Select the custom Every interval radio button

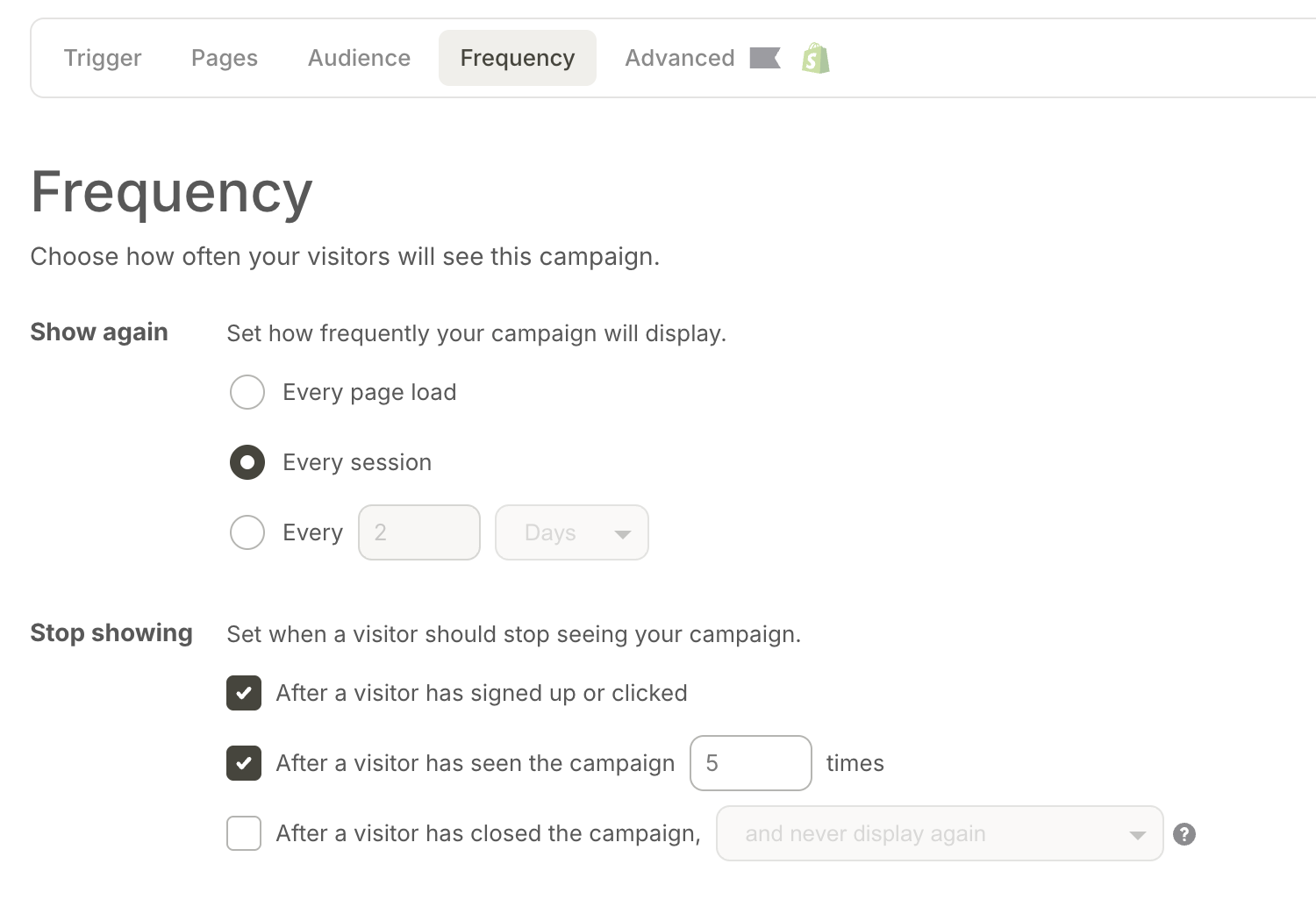pos(247,532)
